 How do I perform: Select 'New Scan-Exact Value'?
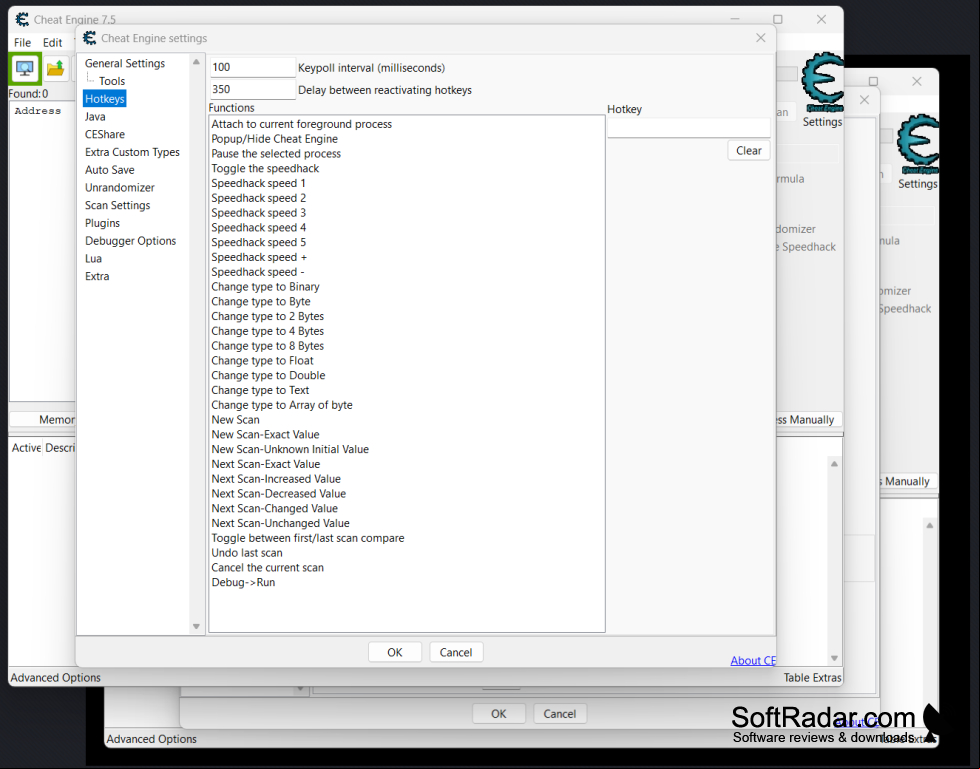265,435
